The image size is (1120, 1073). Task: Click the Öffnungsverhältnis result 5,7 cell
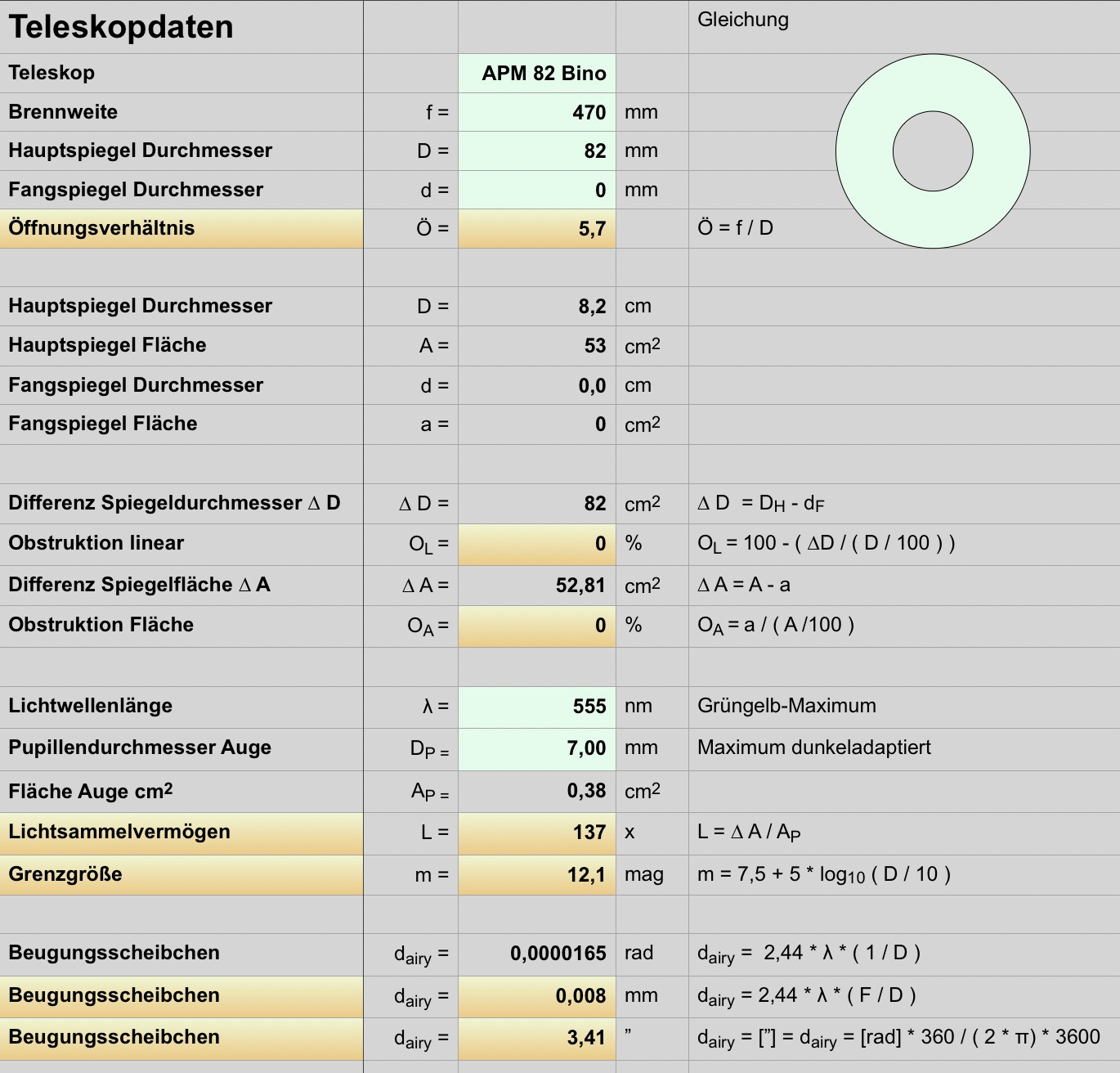coord(537,228)
